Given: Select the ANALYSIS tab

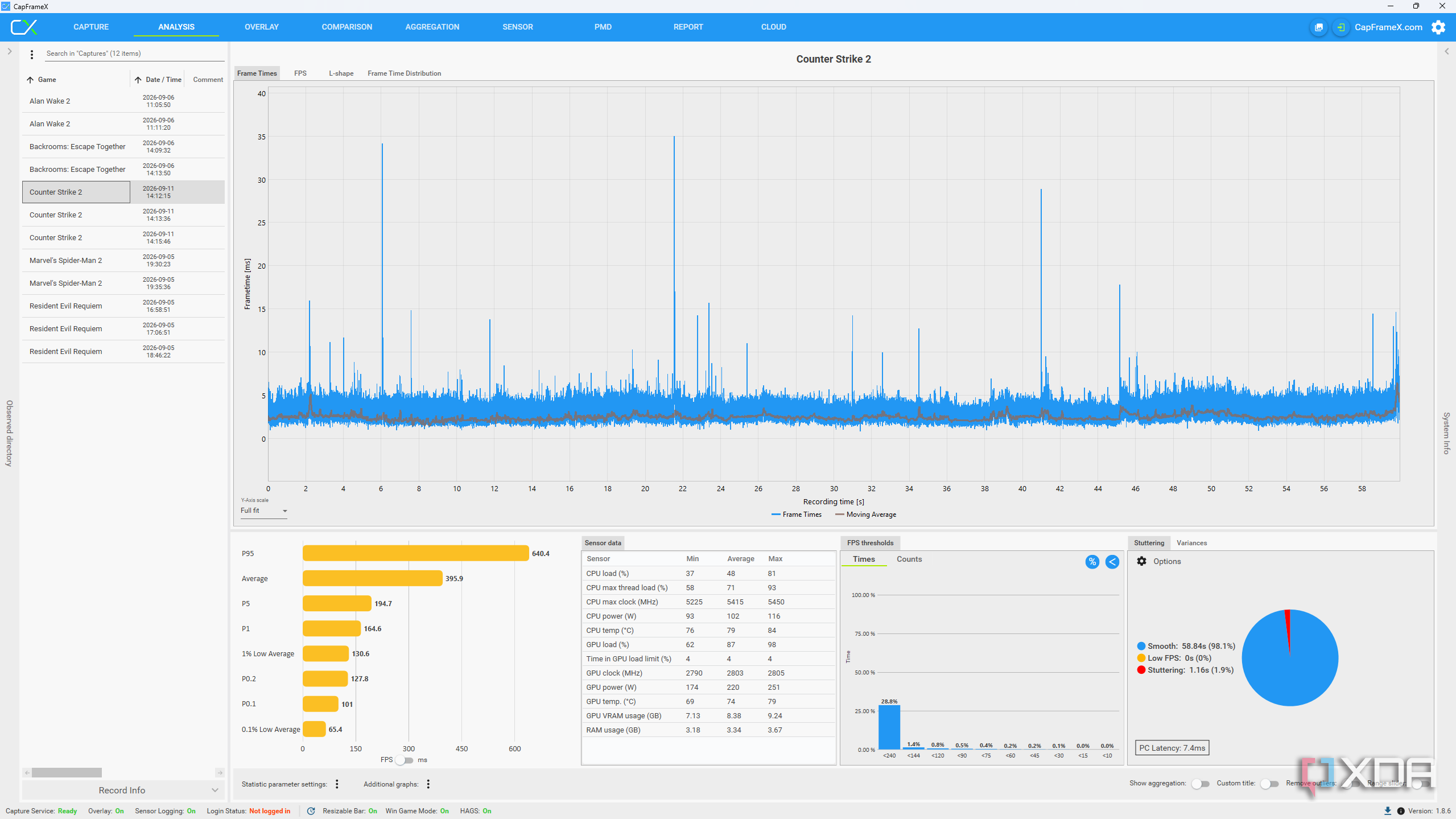Looking at the screenshot, I should [176, 27].
